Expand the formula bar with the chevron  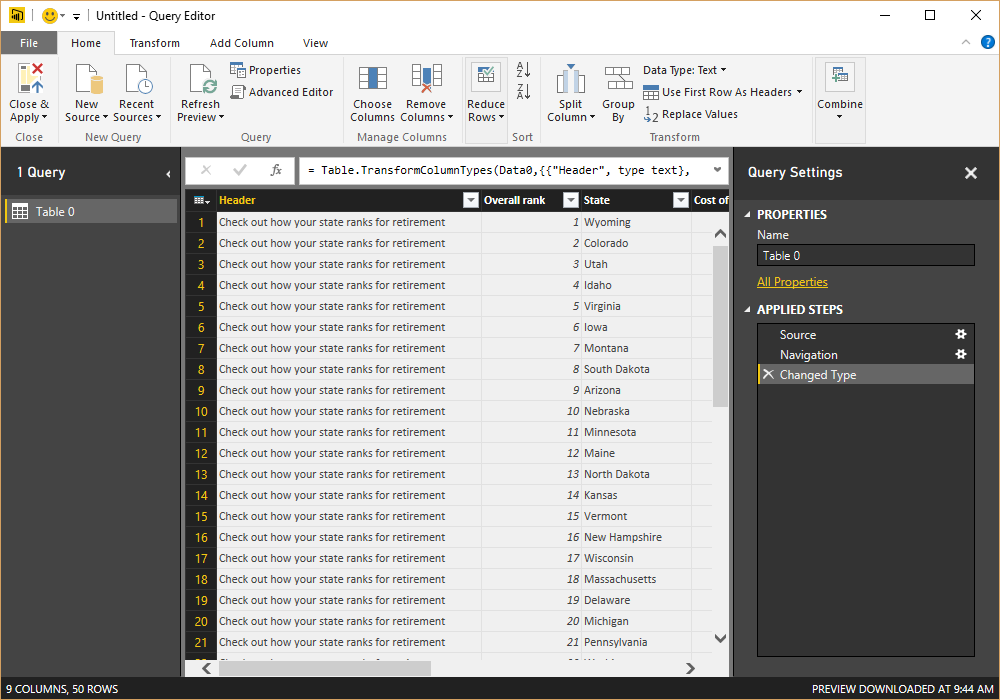click(717, 170)
